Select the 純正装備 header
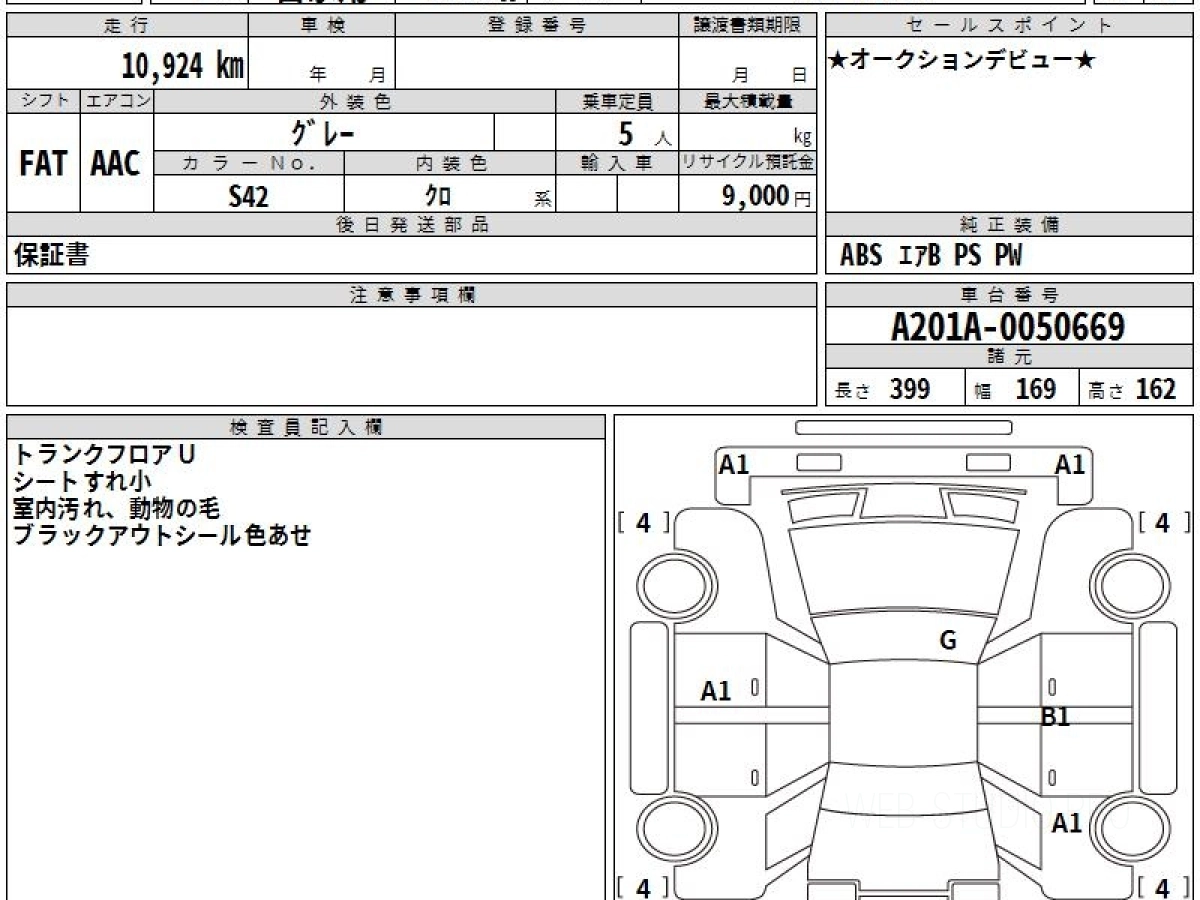1200x900 pixels. point(1010,225)
